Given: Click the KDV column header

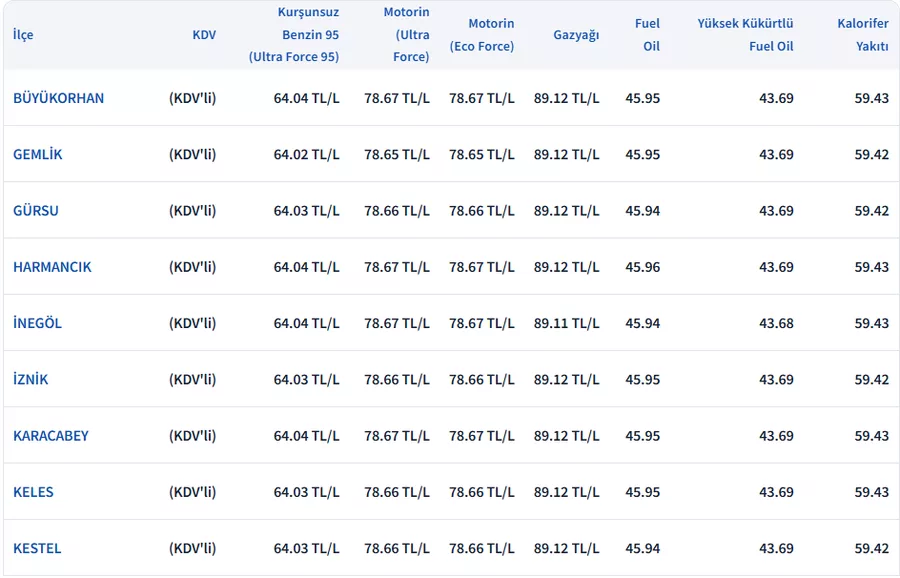Looking at the screenshot, I should (x=204, y=35).
